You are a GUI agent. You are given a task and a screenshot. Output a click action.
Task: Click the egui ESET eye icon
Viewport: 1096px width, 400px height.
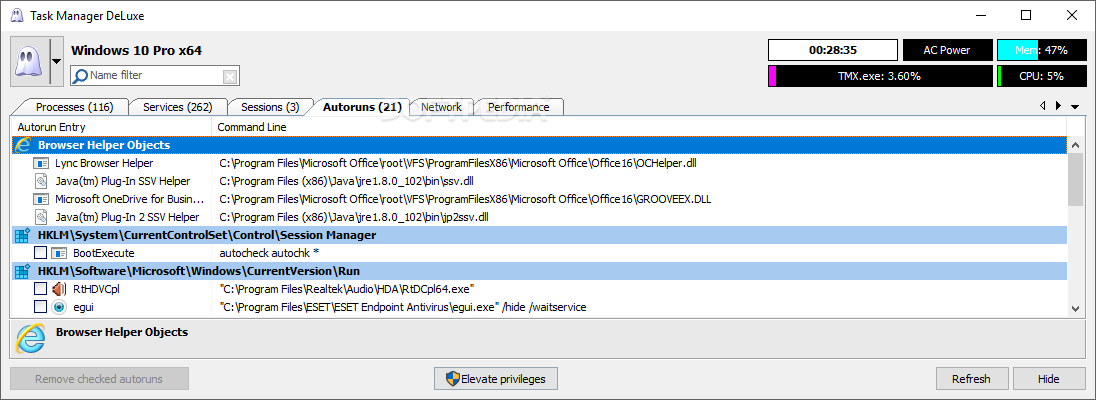(59, 306)
